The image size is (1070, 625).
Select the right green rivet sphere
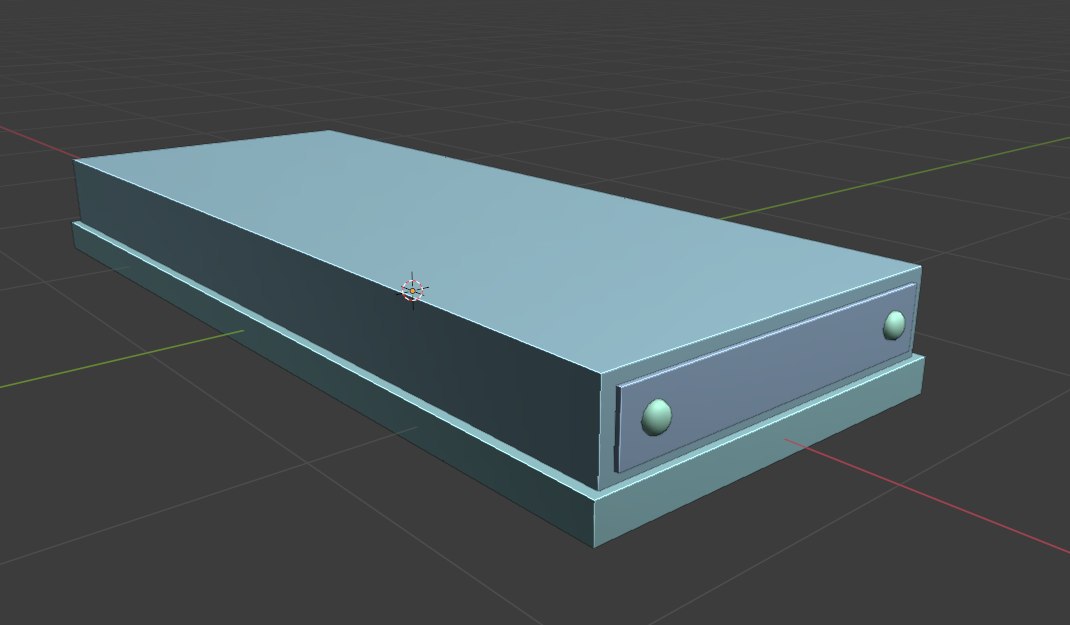pyautogui.click(x=894, y=325)
